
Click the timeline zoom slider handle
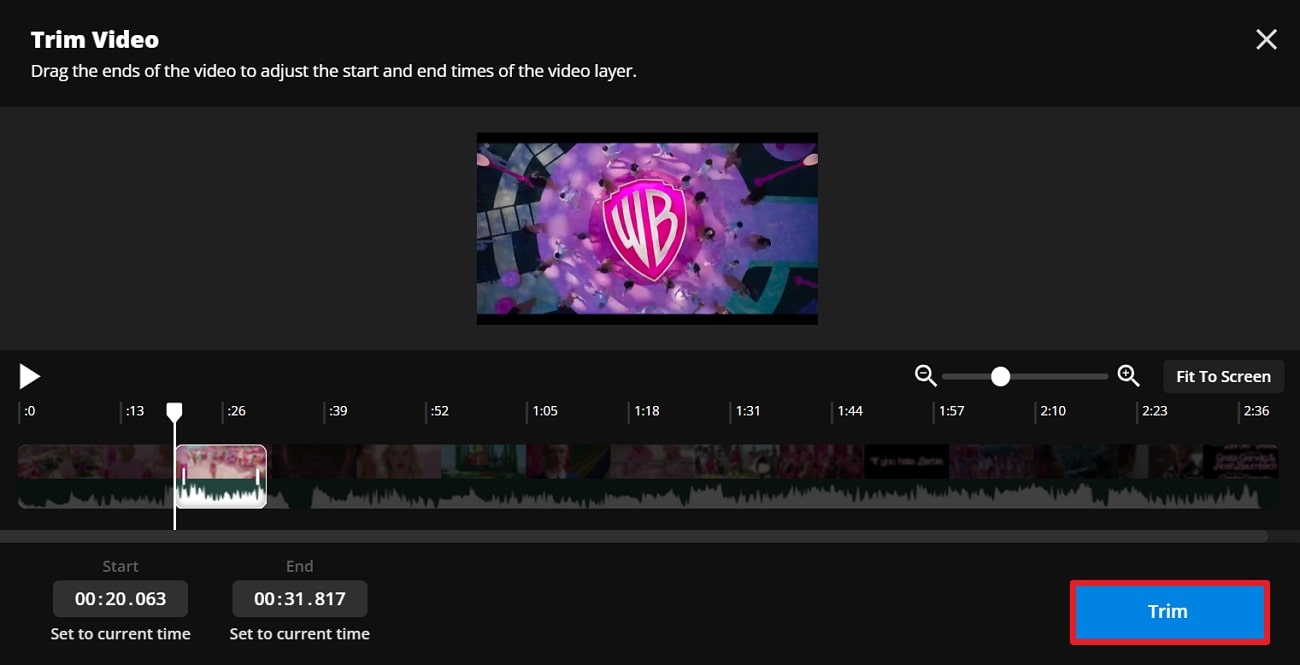tap(1000, 377)
